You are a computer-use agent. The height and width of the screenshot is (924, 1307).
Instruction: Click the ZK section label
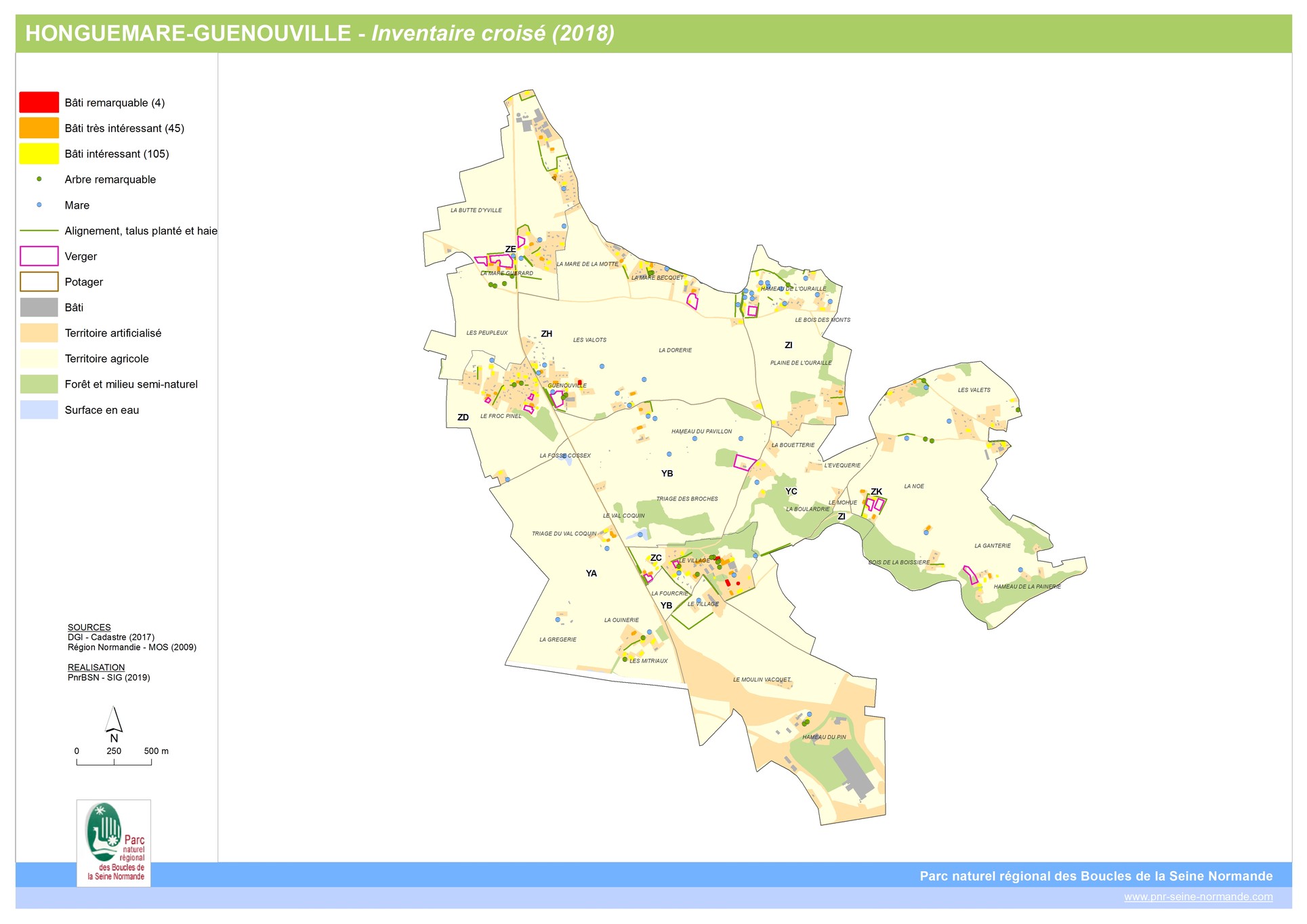point(877,492)
